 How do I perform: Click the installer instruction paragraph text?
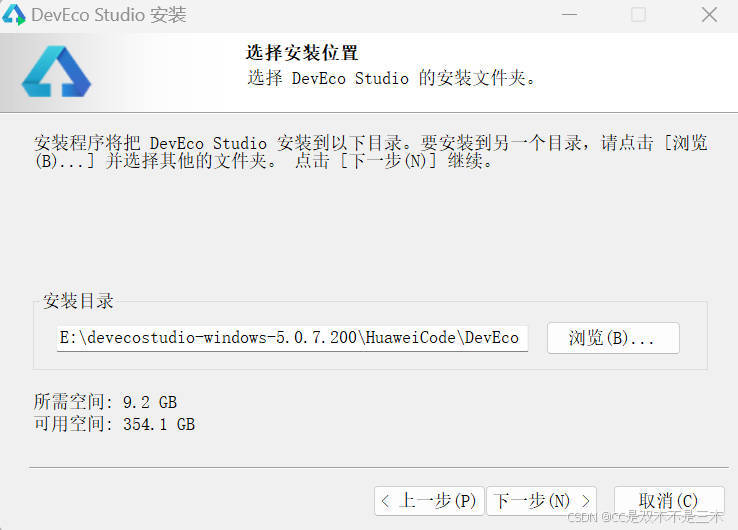371,152
